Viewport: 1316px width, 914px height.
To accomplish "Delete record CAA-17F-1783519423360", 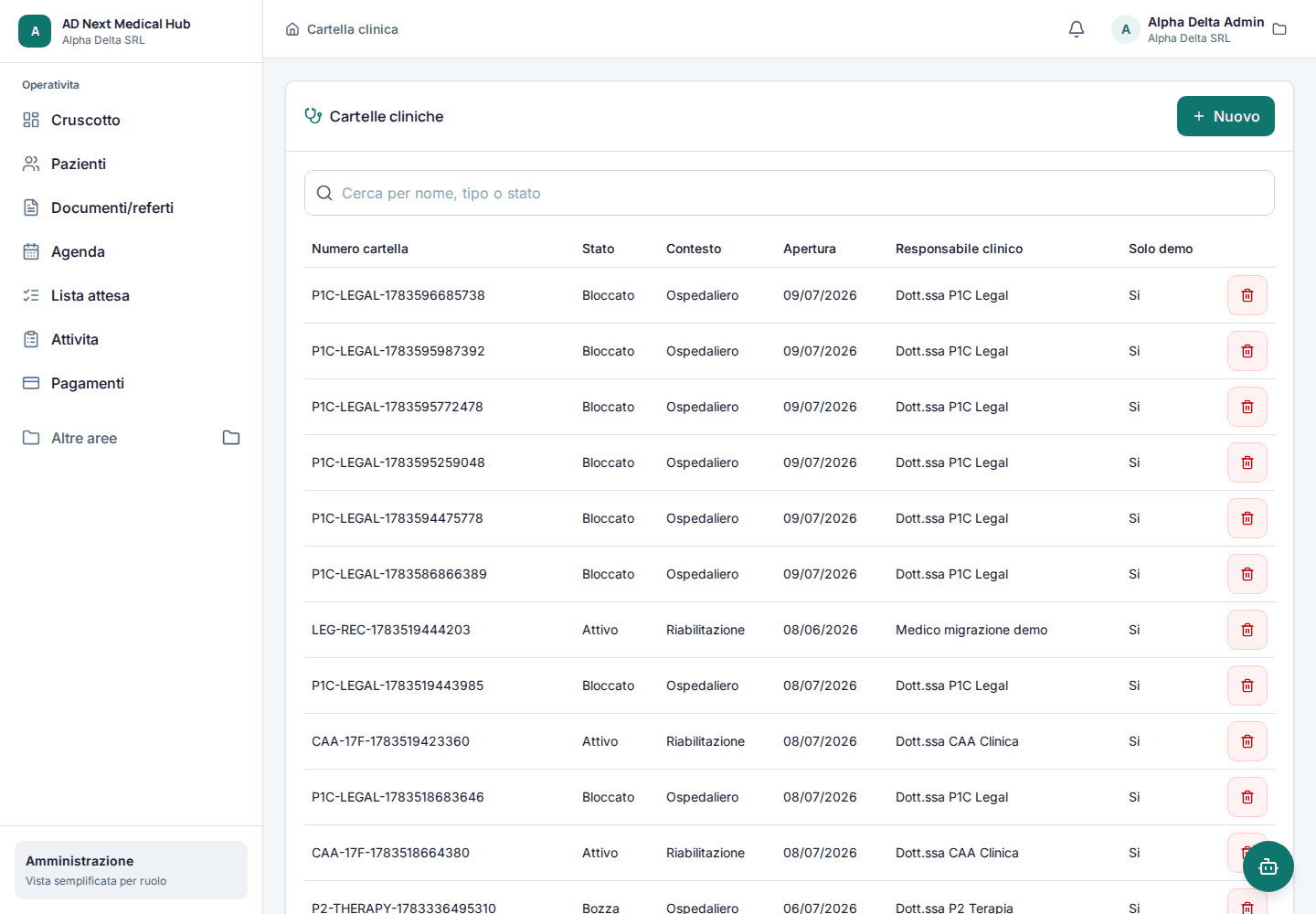I will (x=1247, y=741).
